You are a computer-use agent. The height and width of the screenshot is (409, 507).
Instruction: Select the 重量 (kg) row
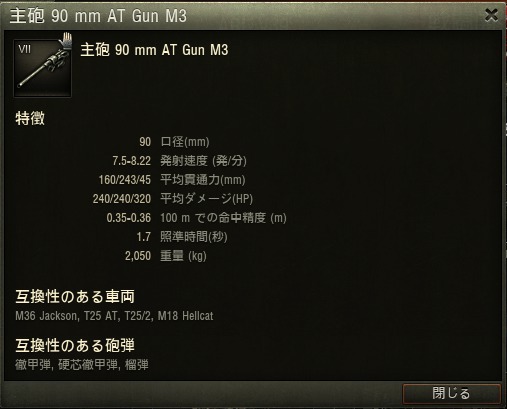coord(166,256)
